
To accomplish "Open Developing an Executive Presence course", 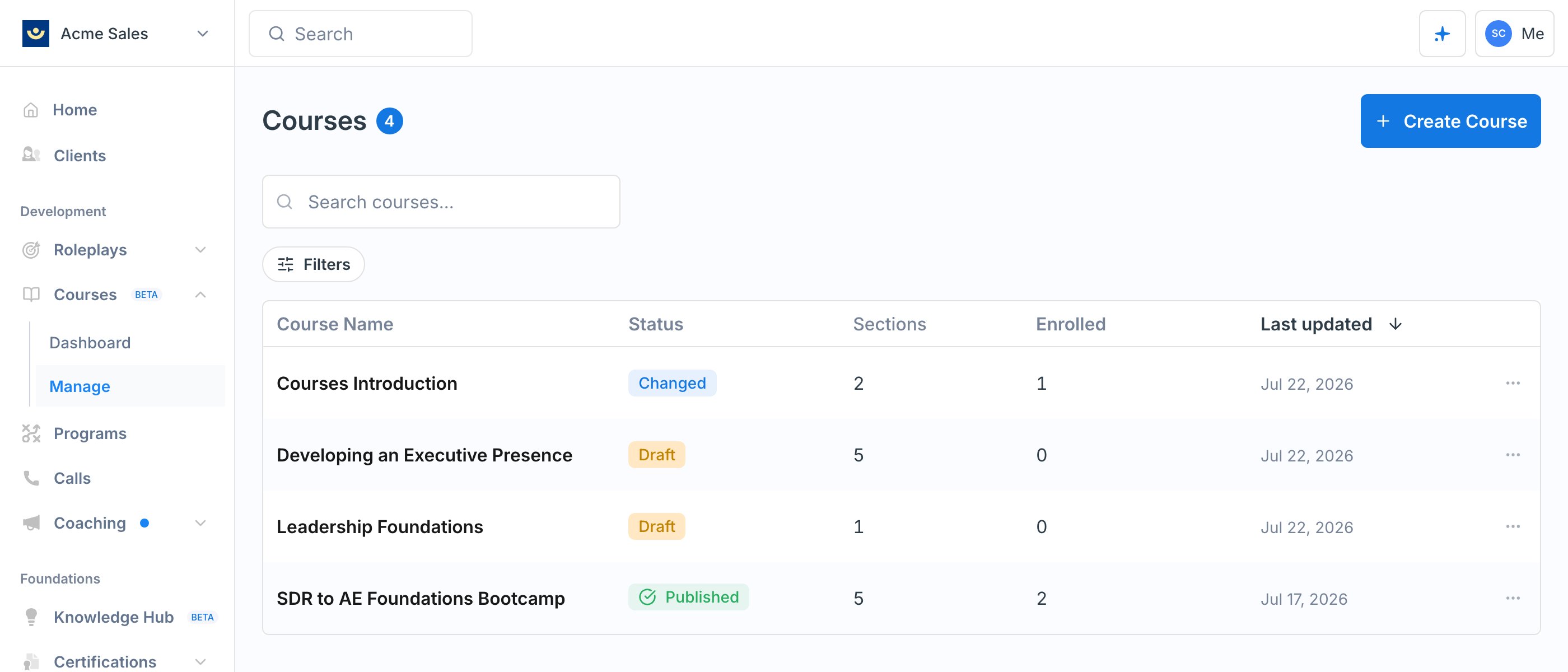I will [x=424, y=455].
